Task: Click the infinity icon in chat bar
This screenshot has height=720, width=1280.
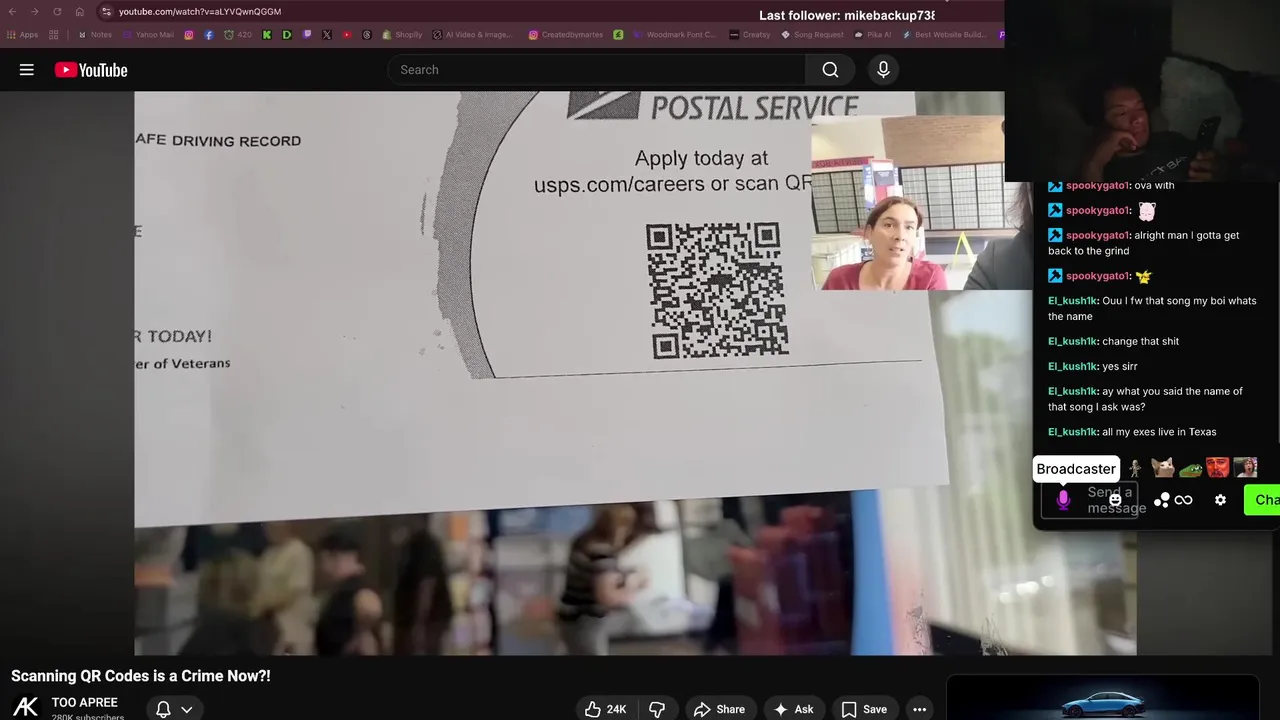Action: (x=1184, y=500)
